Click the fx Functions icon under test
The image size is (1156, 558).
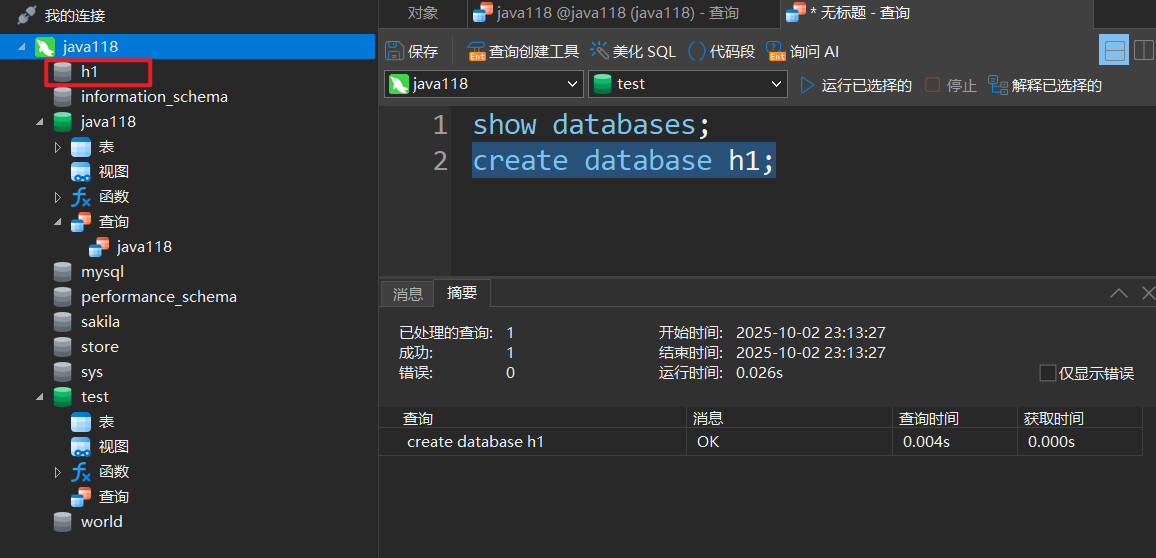(80, 472)
